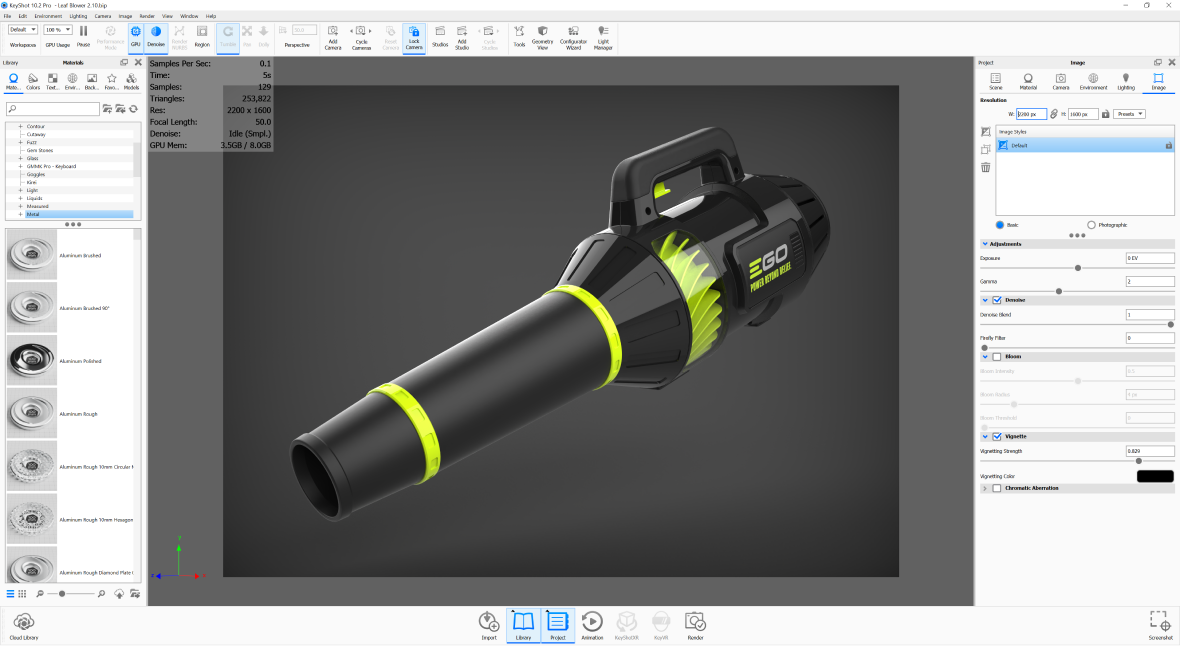Open the resolution Presets dropdown
Screen dimensions: 1180x646
tap(1129, 114)
